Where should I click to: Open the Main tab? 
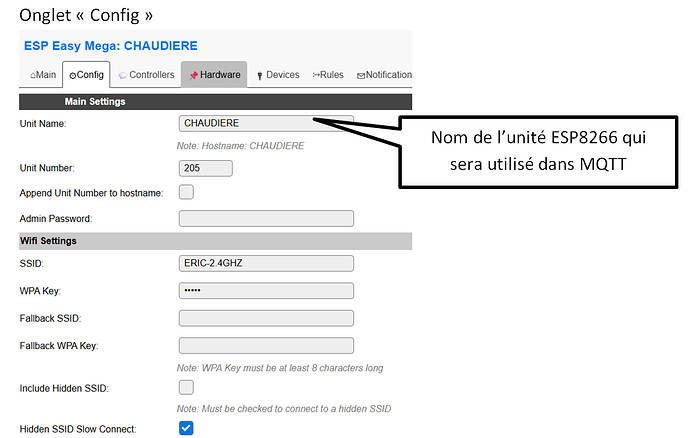[x=40, y=75]
